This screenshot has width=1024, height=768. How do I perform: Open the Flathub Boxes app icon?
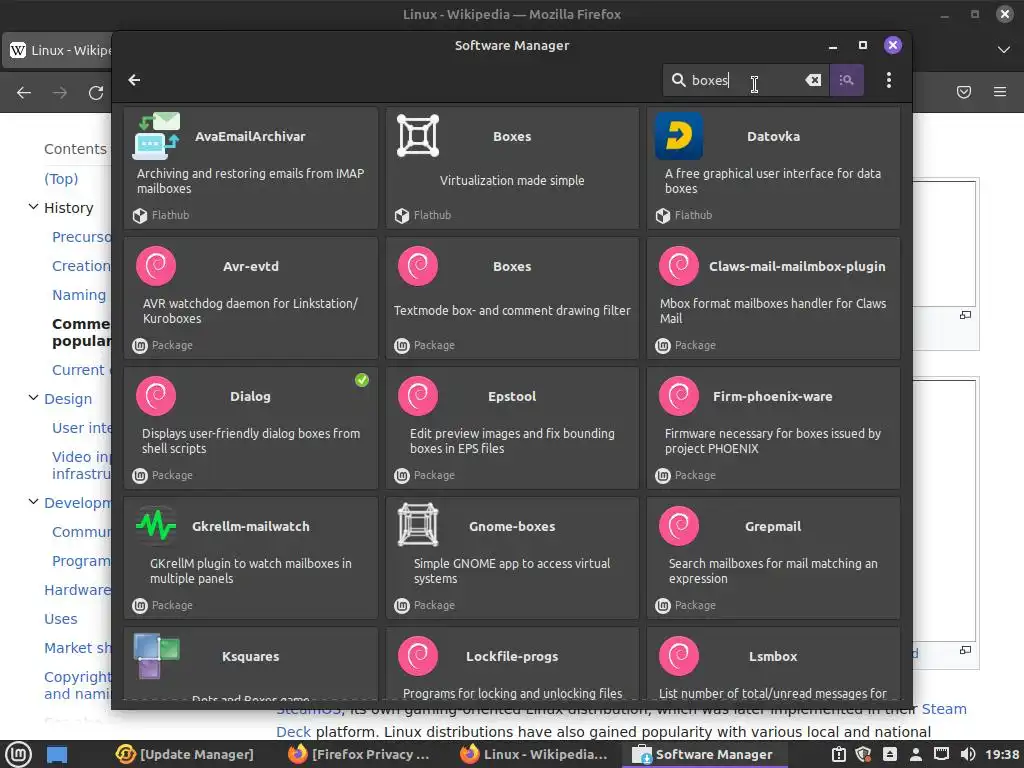[418, 136]
